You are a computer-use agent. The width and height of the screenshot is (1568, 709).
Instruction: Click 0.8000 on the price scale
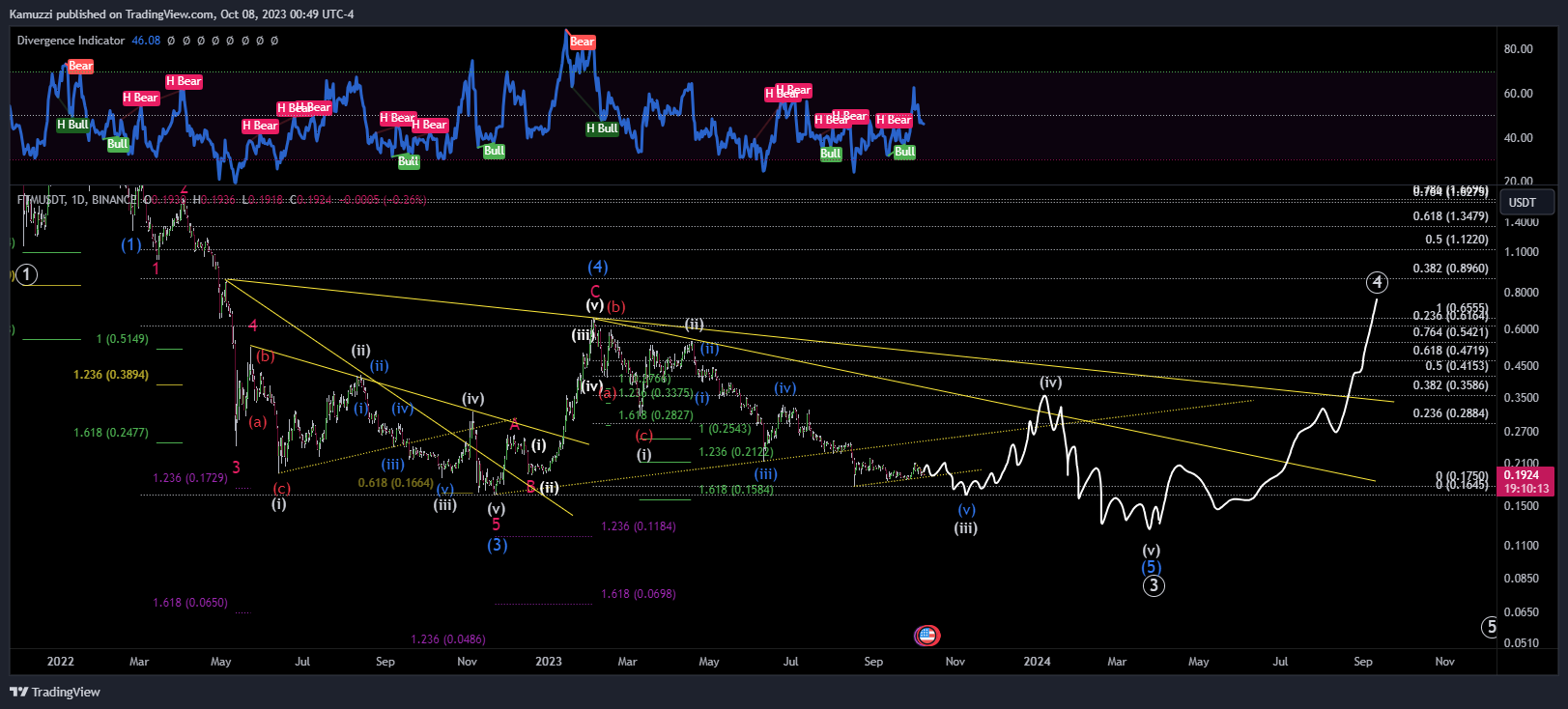click(x=1522, y=293)
